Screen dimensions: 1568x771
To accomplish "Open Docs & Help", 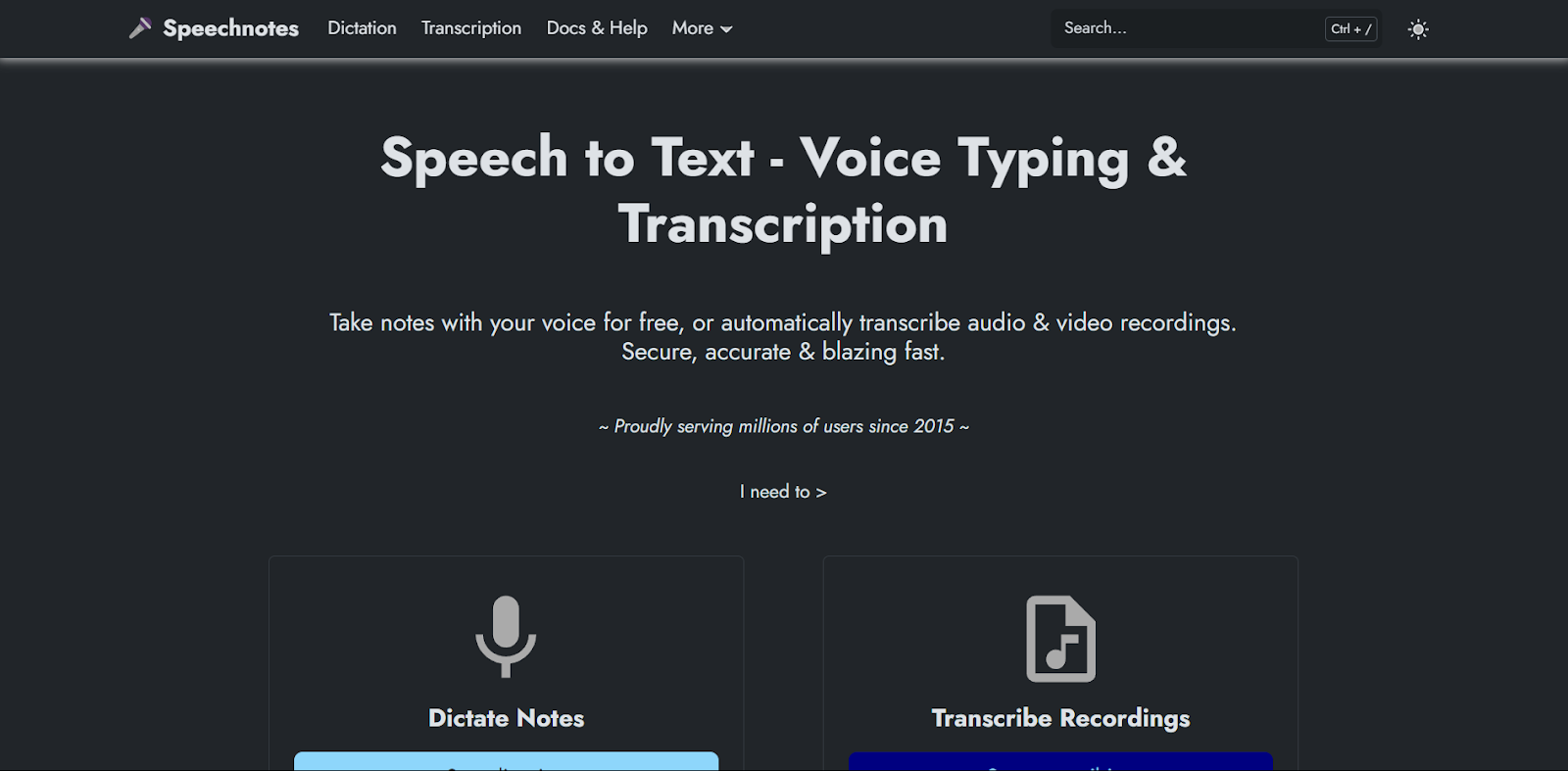I will tap(597, 28).
